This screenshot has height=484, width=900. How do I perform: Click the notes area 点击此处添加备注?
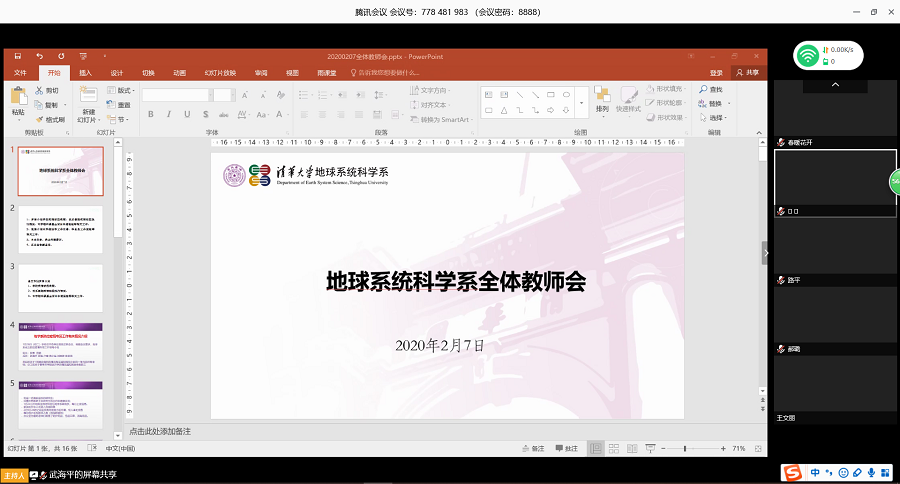160,431
